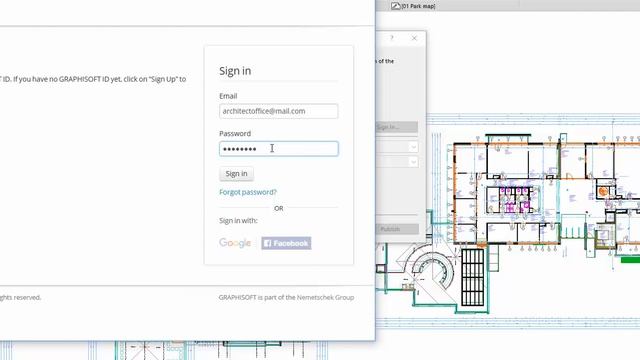Click the black grid element in the floor plan
The image size is (640, 360).
pos(473,277)
